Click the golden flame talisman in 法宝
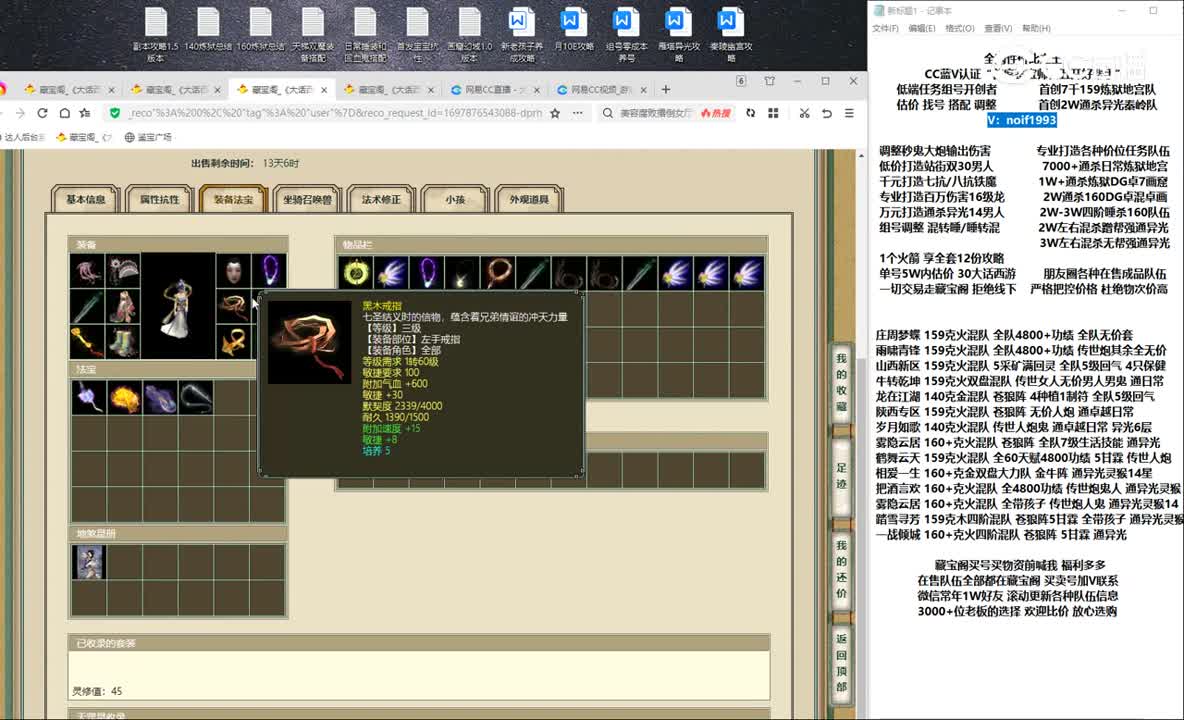Screen dimensions: 1184x720 [124, 397]
